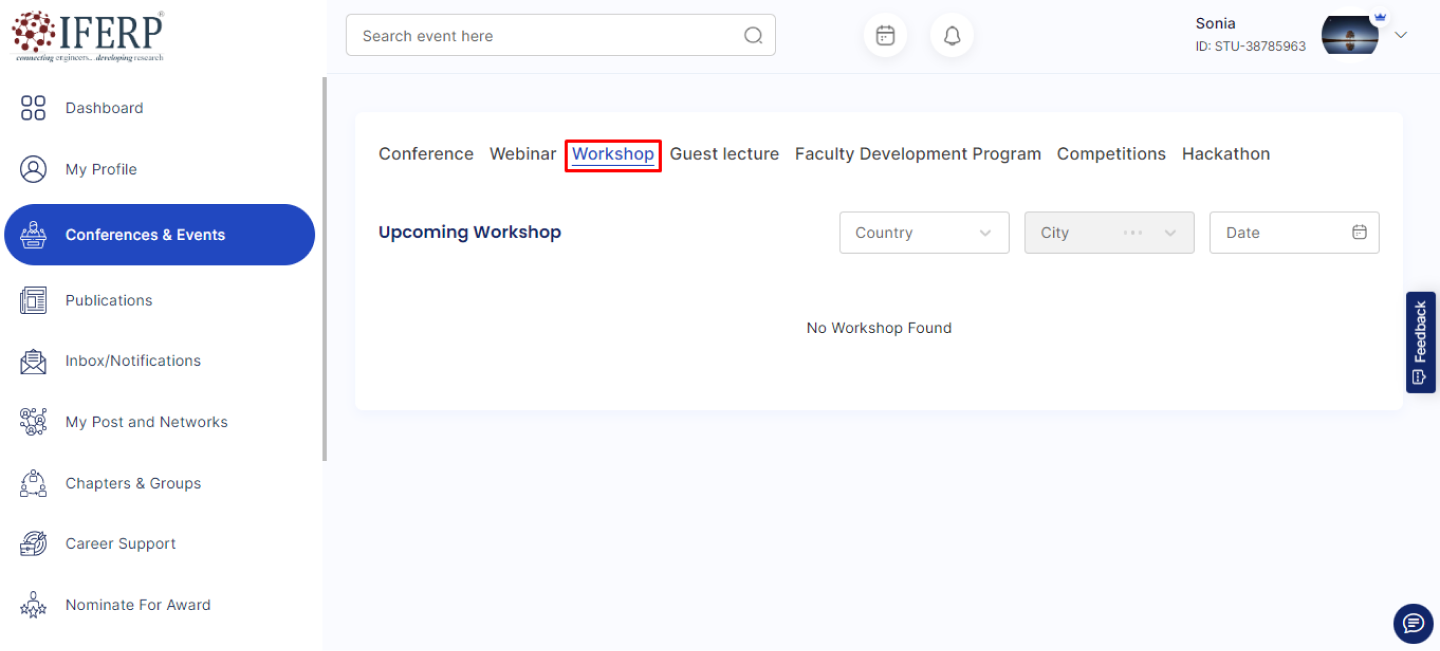
Task: Open the chat bubble icon
Action: [1412, 623]
